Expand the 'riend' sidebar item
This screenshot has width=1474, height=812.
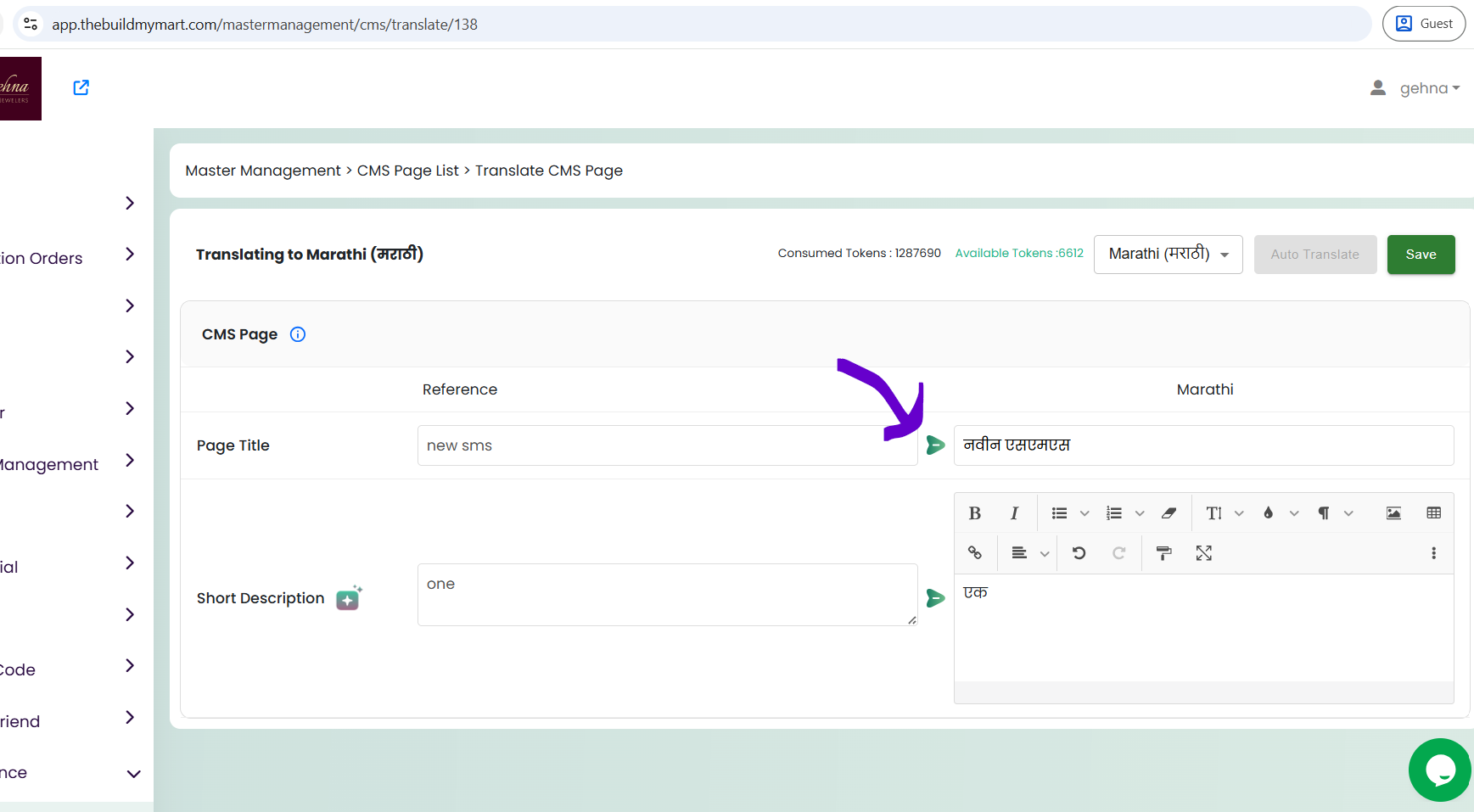tap(130, 717)
